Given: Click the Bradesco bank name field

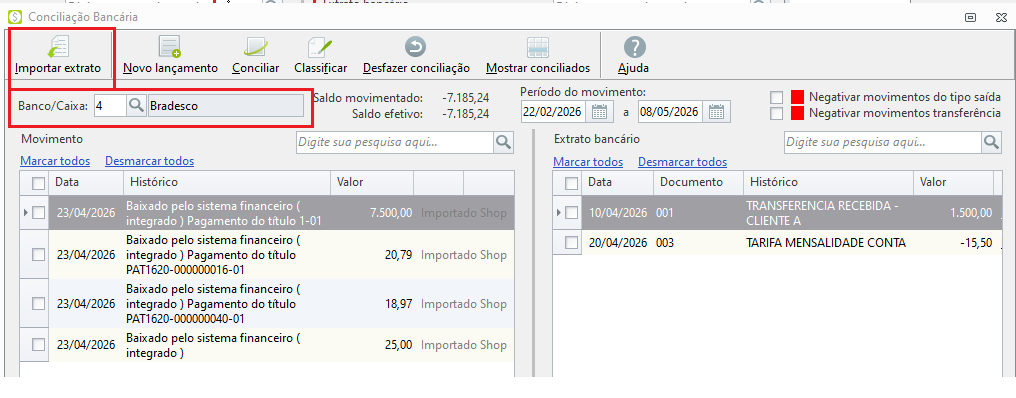Looking at the screenshot, I should tap(225, 106).
